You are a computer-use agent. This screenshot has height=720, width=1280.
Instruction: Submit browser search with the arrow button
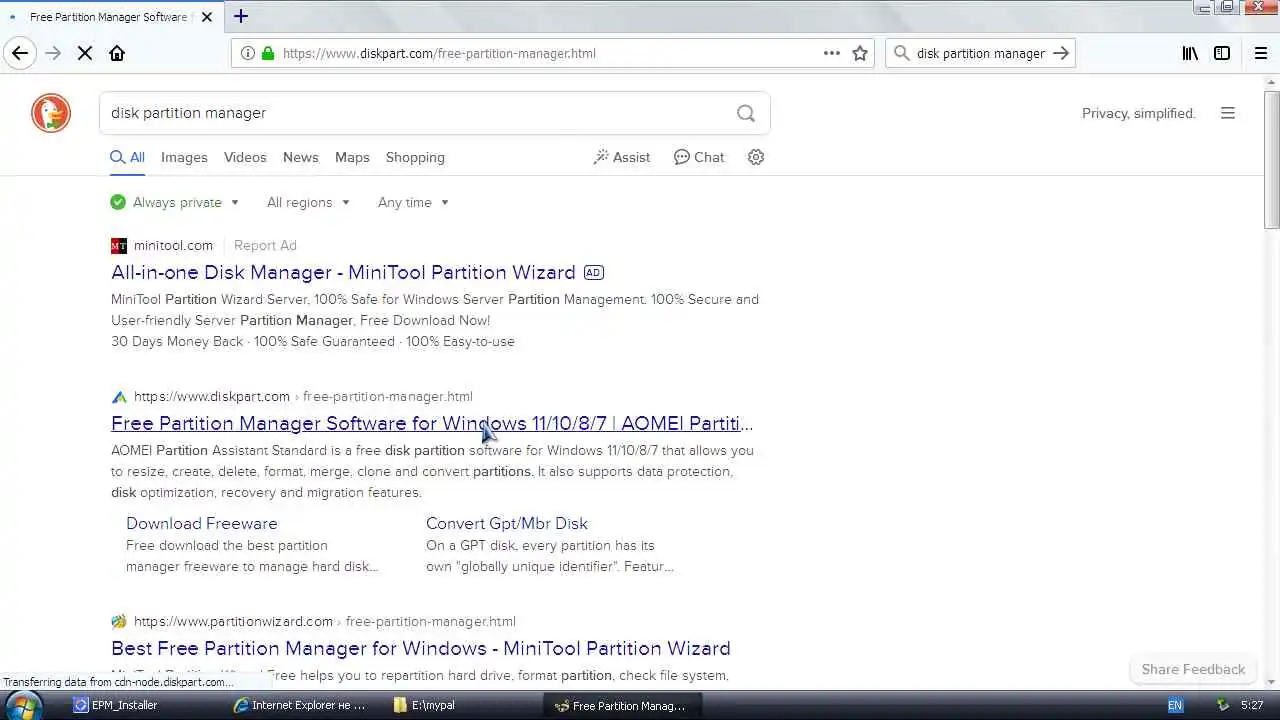pos(1061,53)
